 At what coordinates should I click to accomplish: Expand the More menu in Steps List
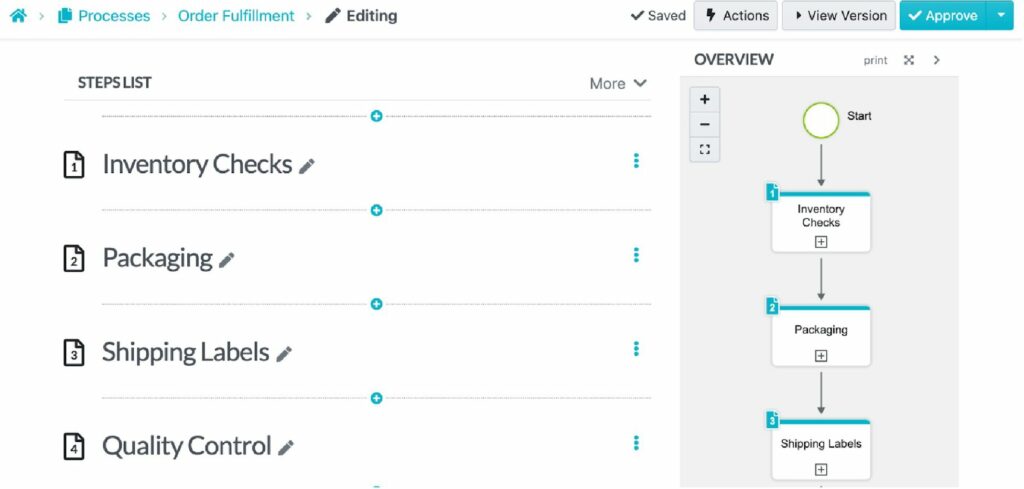point(618,84)
